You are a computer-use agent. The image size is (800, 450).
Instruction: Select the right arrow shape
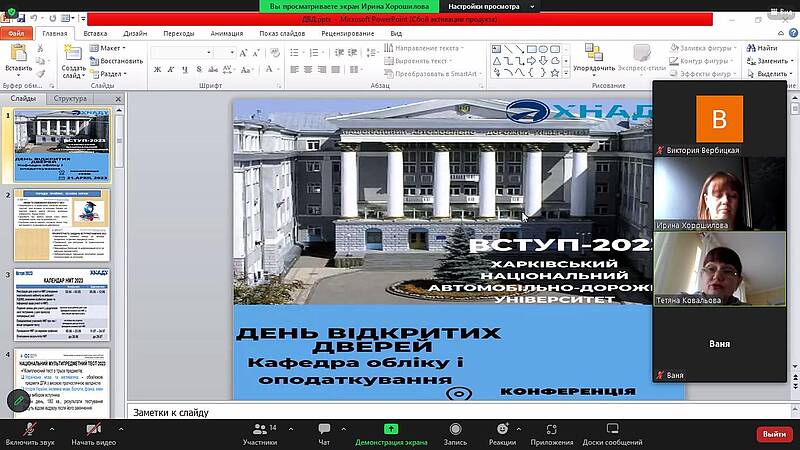pyautogui.click(x=532, y=61)
